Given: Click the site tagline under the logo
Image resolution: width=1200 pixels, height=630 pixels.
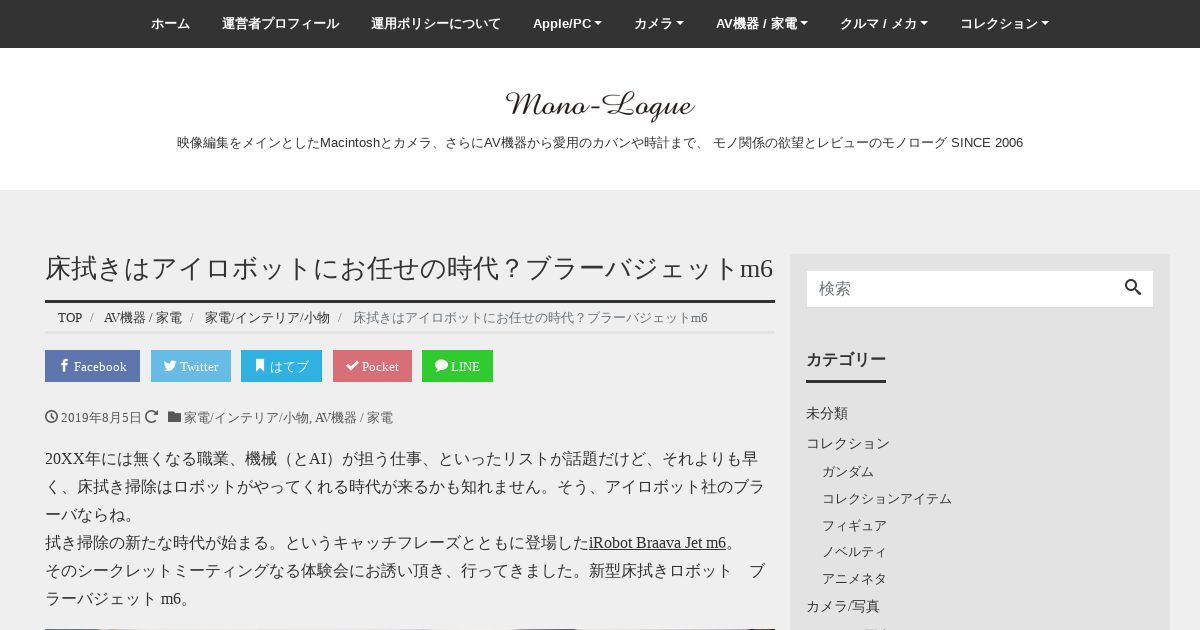Looking at the screenshot, I should pyautogui.click(x=600, y=143).
